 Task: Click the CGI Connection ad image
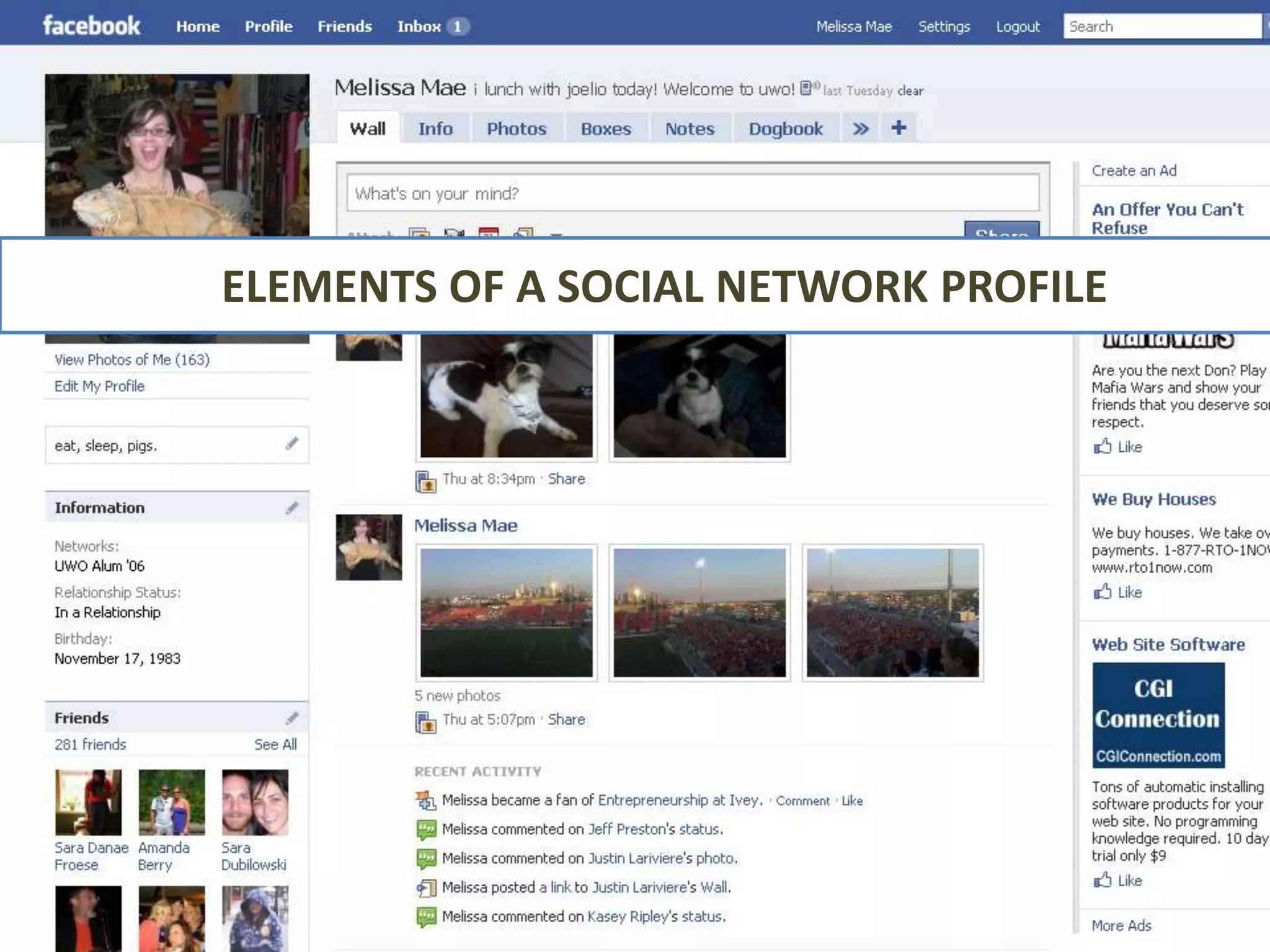tap(1158, 715)
